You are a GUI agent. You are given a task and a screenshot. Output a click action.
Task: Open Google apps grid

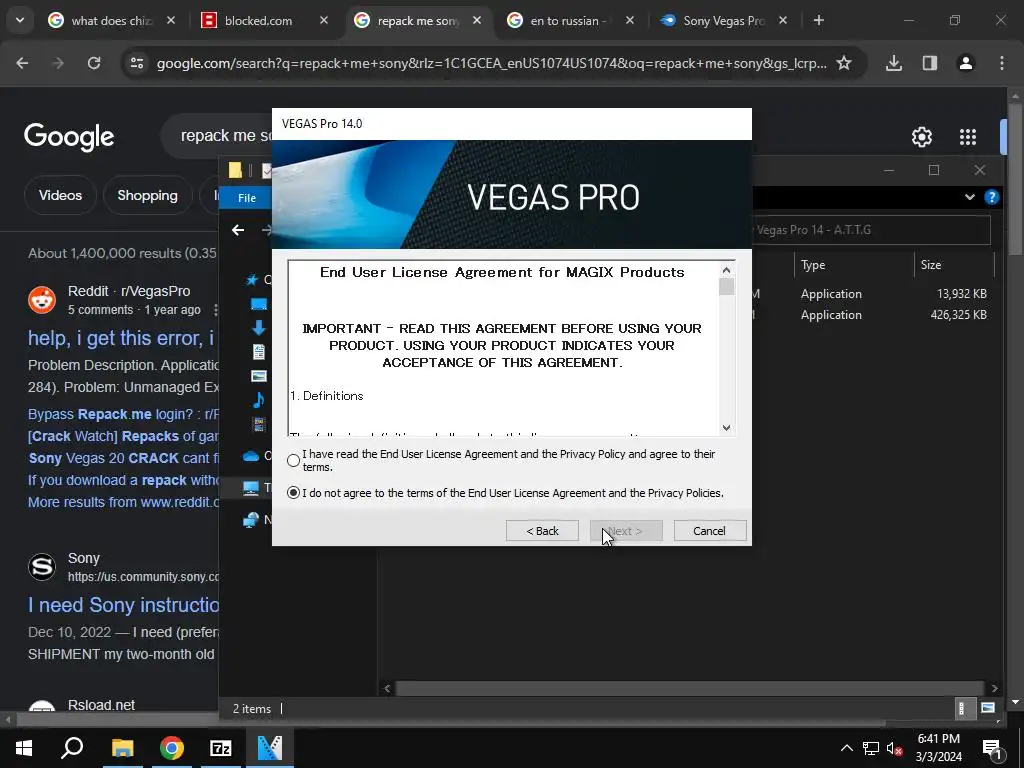coord(968,137)
